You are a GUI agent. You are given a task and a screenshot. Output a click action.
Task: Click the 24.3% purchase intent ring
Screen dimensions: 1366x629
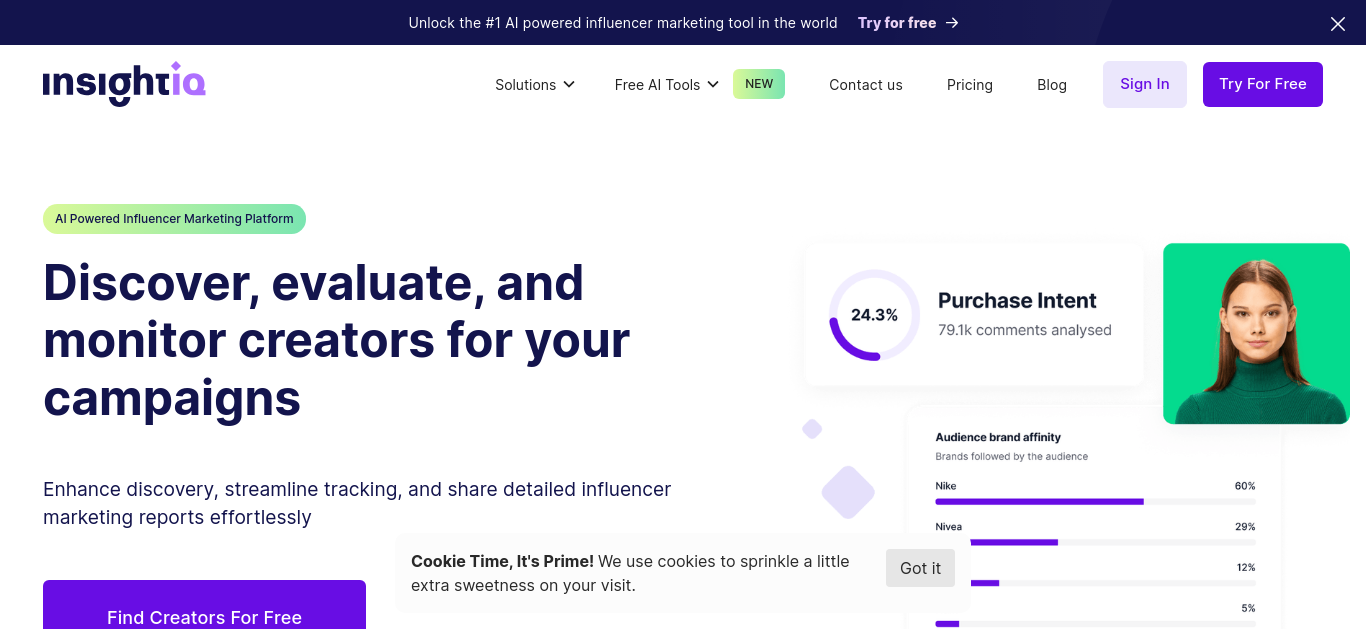(x=874, y=315)
